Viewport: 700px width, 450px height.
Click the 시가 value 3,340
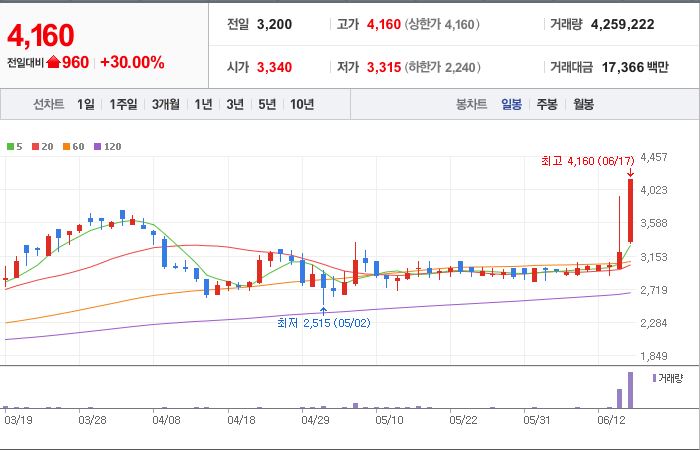274,67
